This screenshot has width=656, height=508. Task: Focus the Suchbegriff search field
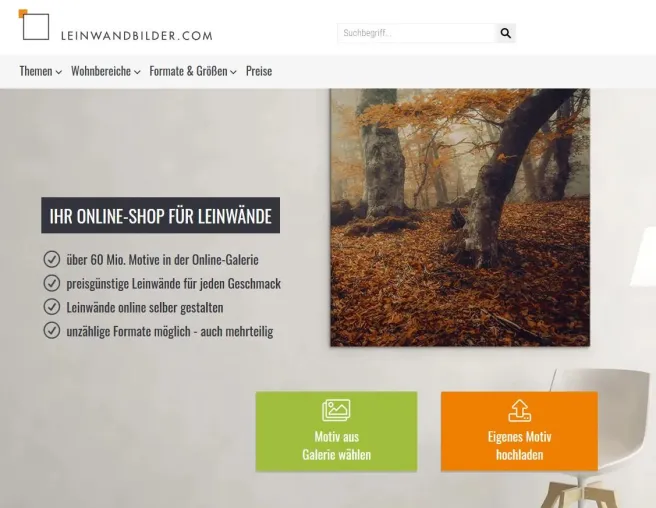[416, 33]
